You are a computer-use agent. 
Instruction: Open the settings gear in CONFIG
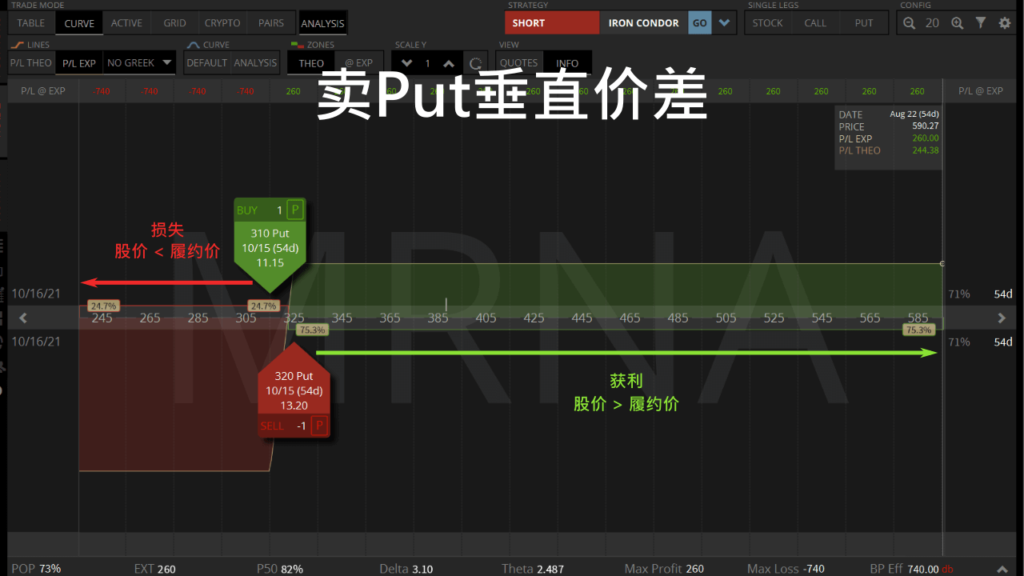pos(1004,24)
